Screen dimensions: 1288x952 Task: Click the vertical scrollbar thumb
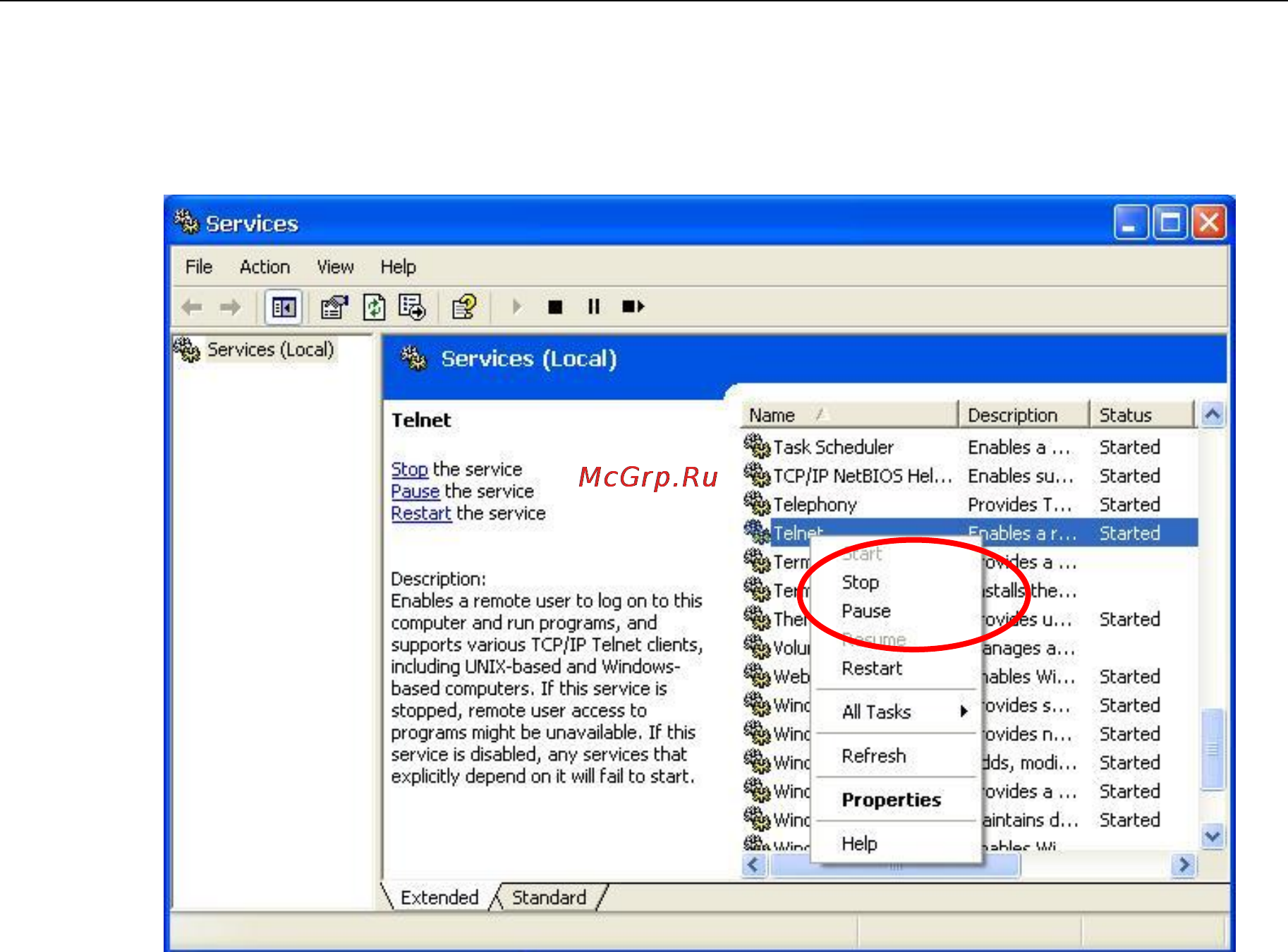coord(1213,750)
